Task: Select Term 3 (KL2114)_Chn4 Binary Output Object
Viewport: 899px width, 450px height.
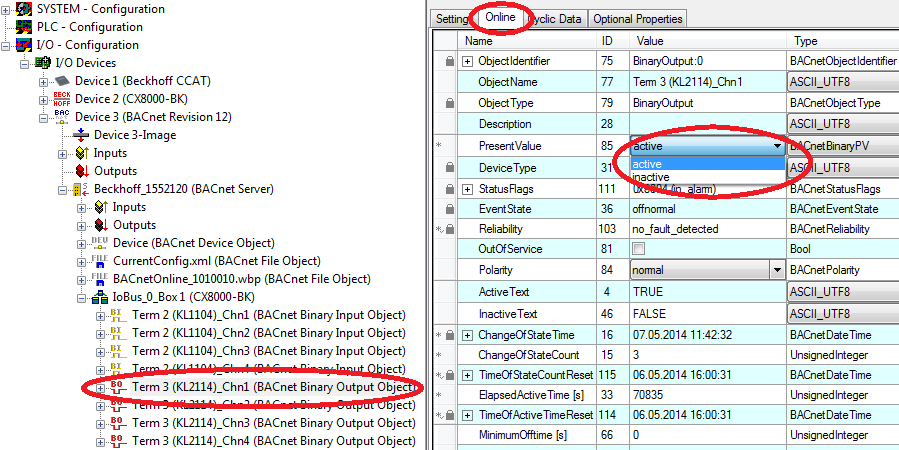Action: (273, 441)
